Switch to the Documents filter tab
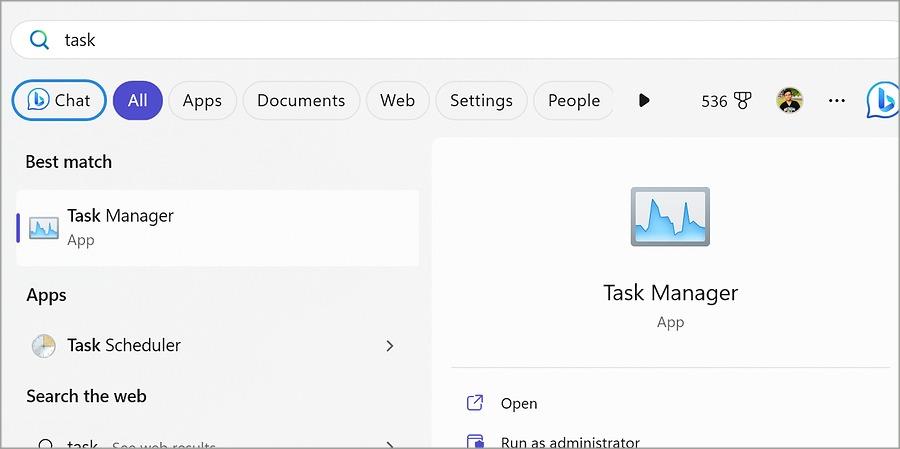The image size is (900, 449). point(301,100)
